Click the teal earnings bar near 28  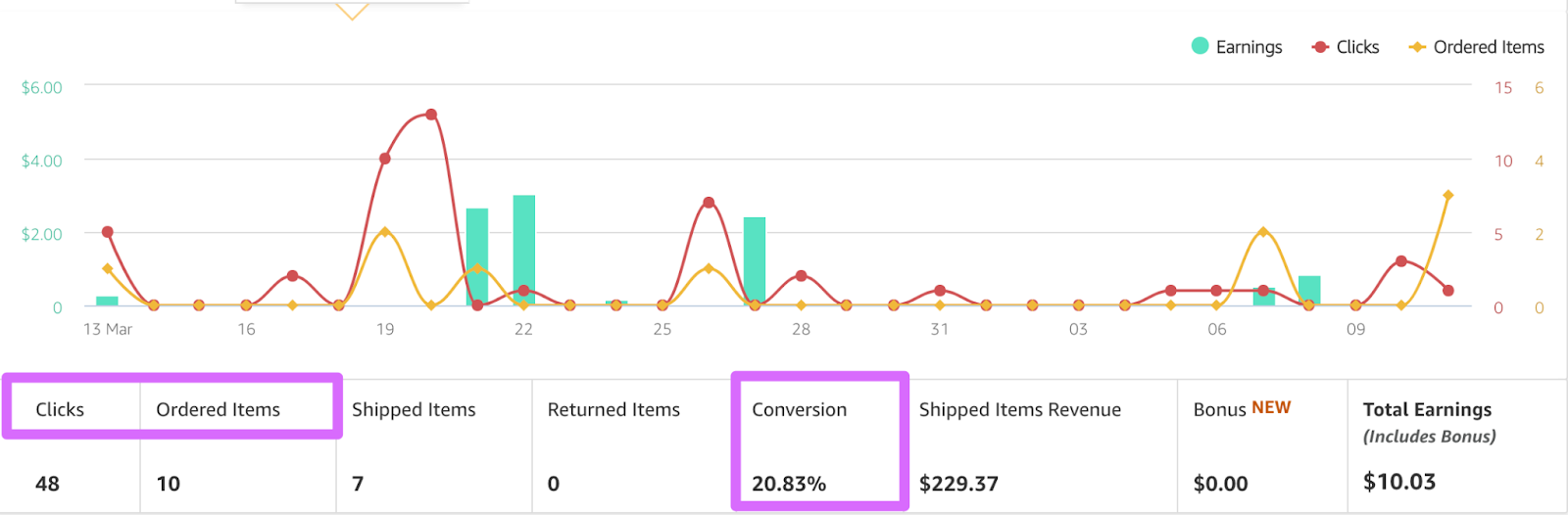coord(755,259)
